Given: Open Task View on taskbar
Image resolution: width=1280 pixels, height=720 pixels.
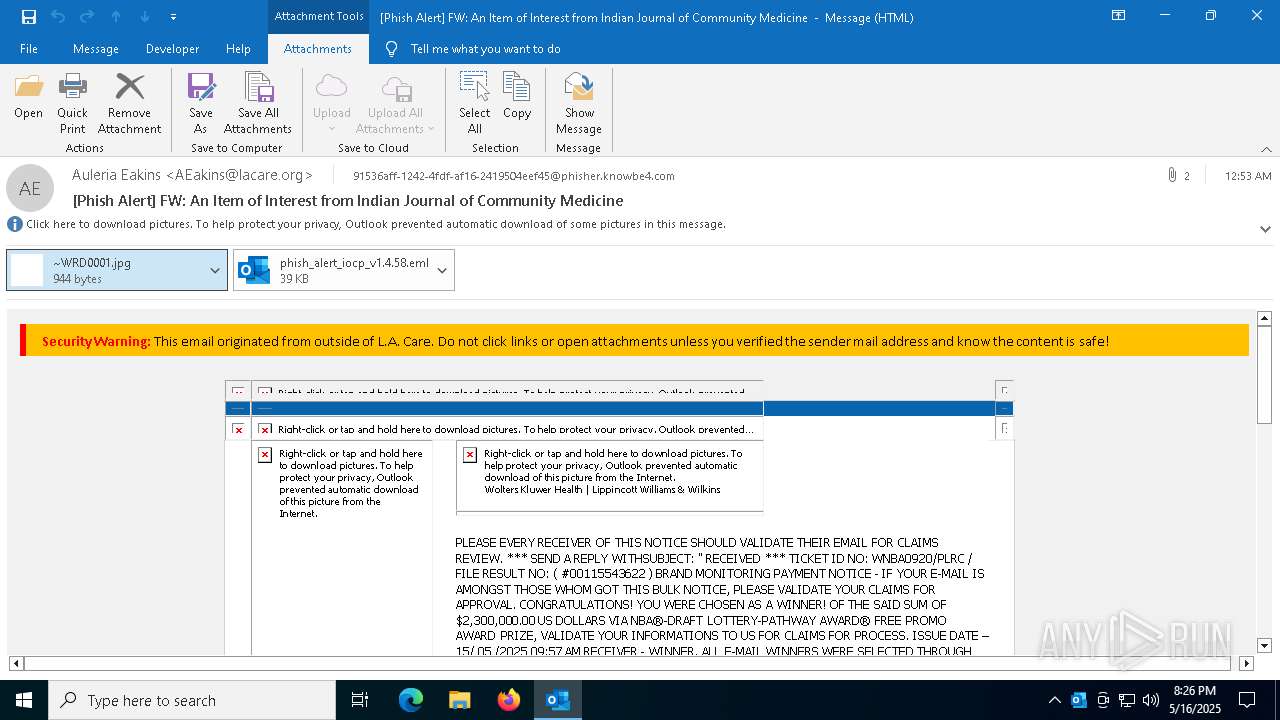Looking at the screenshot, I should (x=360, y=700).
